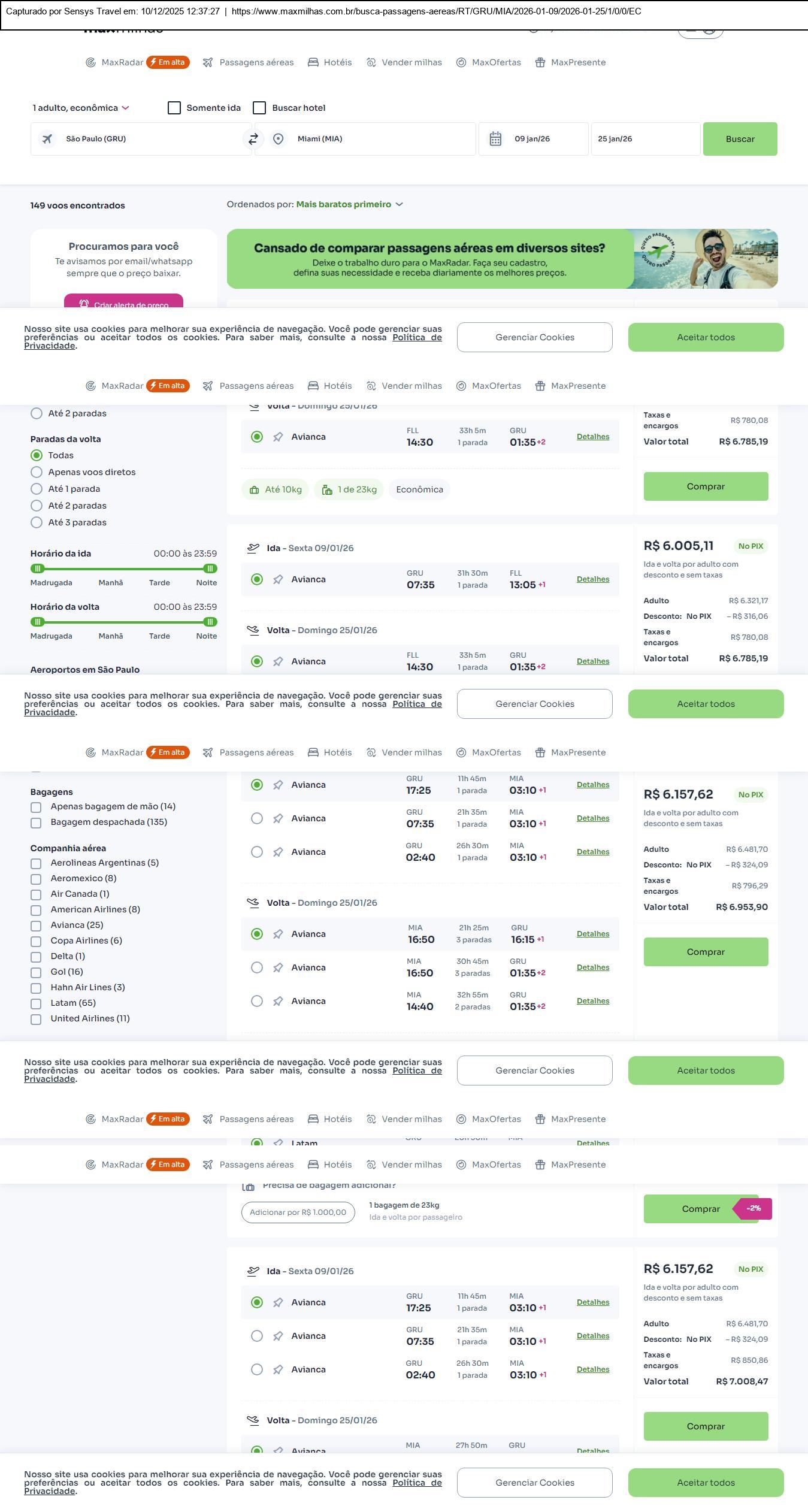
Task: Click the swap origin and destination arrows icon
Action: point(253,139)
